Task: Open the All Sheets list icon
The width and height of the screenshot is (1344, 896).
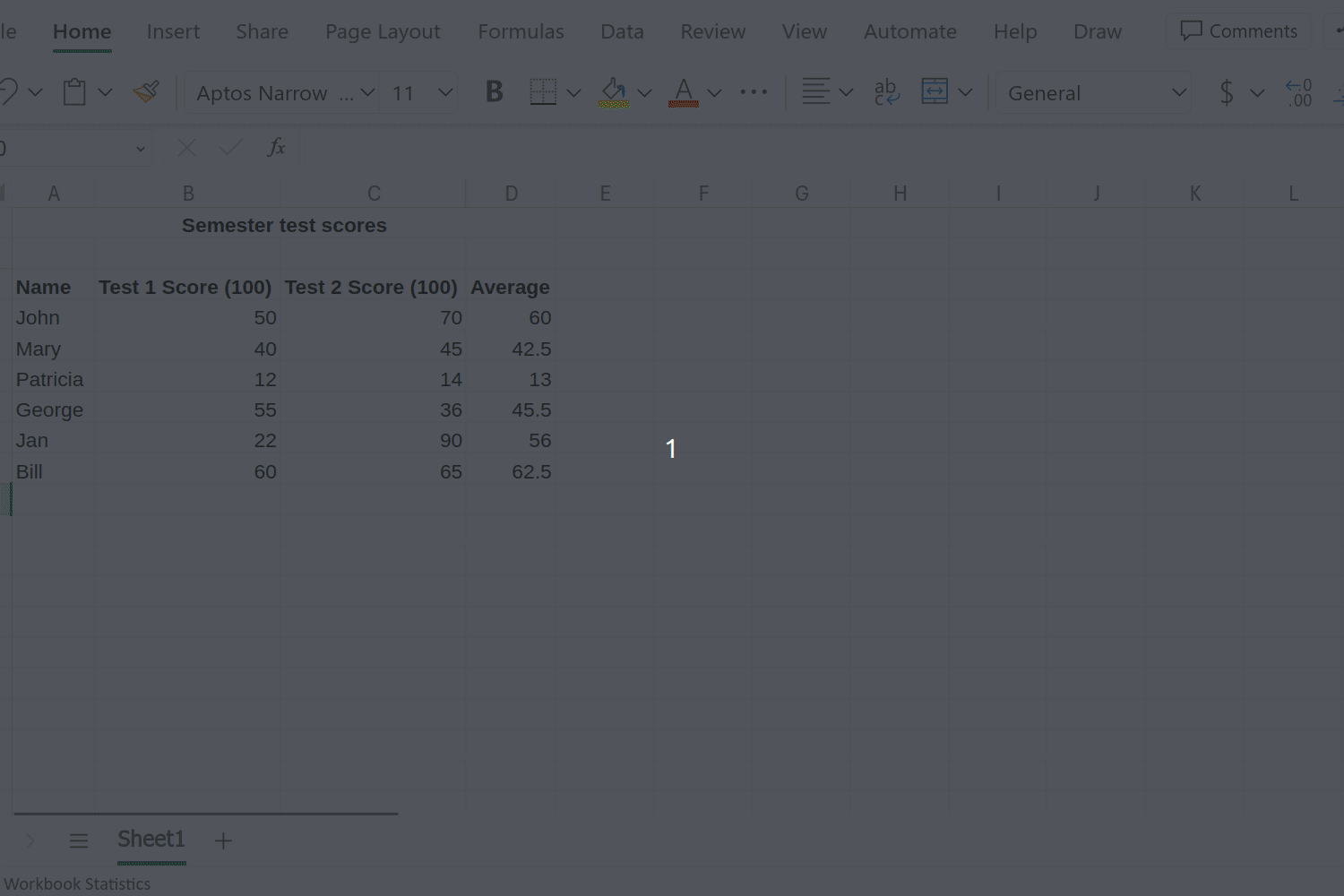Action: click(x=79, y=840)
